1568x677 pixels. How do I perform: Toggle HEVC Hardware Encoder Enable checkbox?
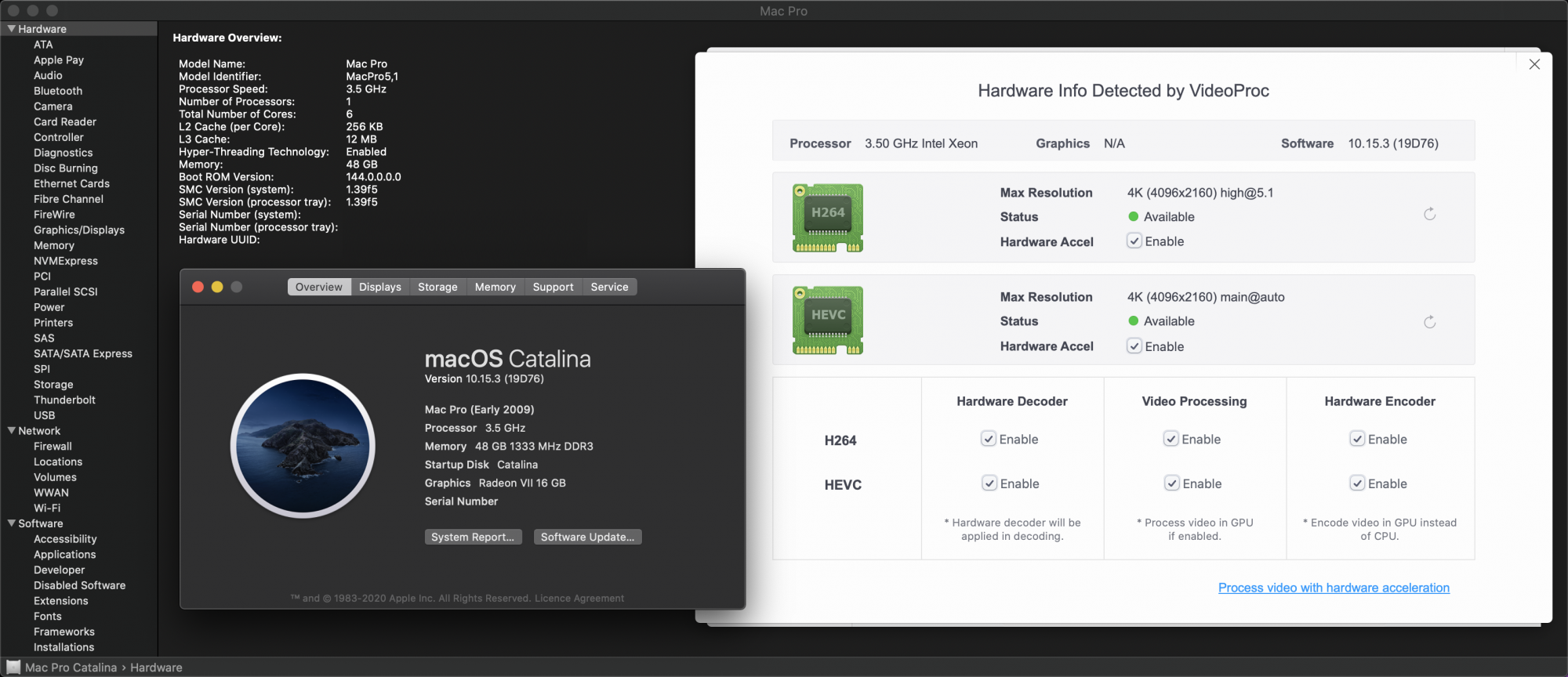(1357, 483)
